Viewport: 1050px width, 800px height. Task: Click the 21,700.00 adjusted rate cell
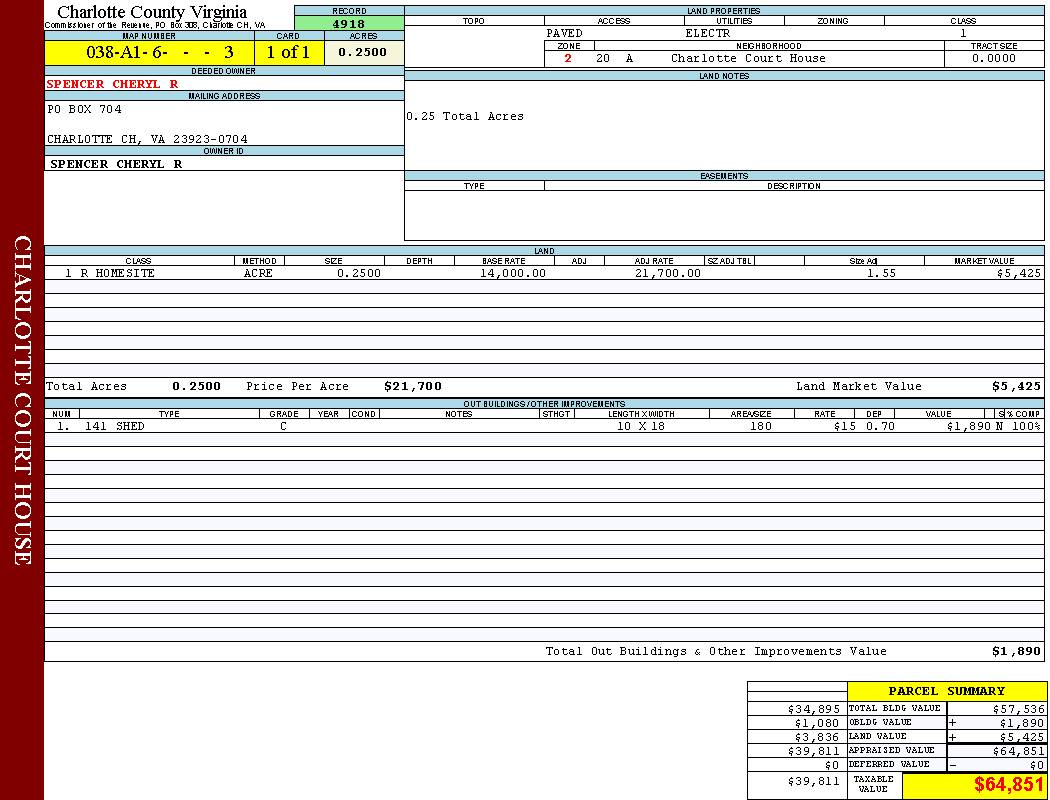point(667,273)
